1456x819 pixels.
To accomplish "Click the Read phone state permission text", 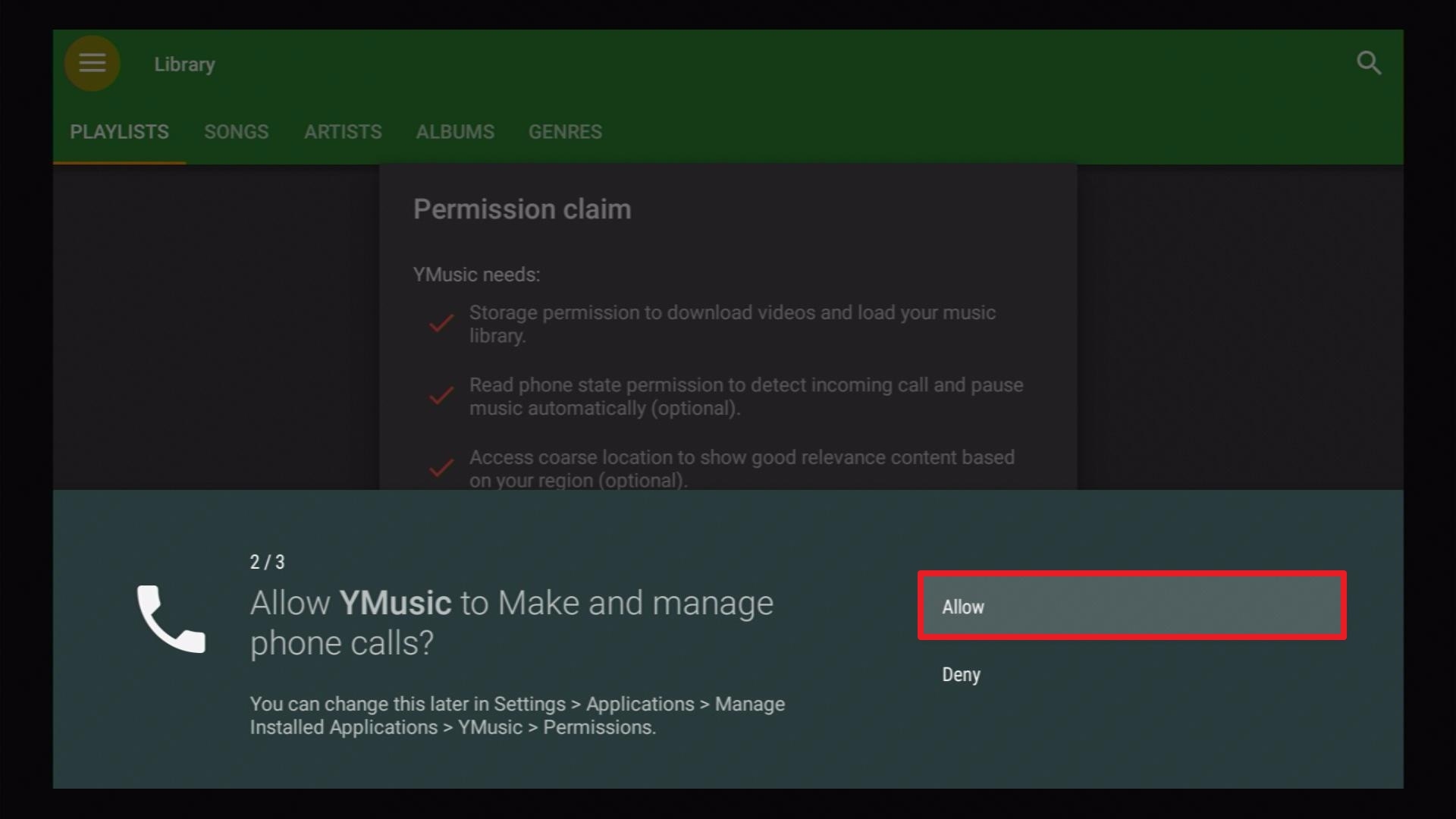I will (746, 396).
